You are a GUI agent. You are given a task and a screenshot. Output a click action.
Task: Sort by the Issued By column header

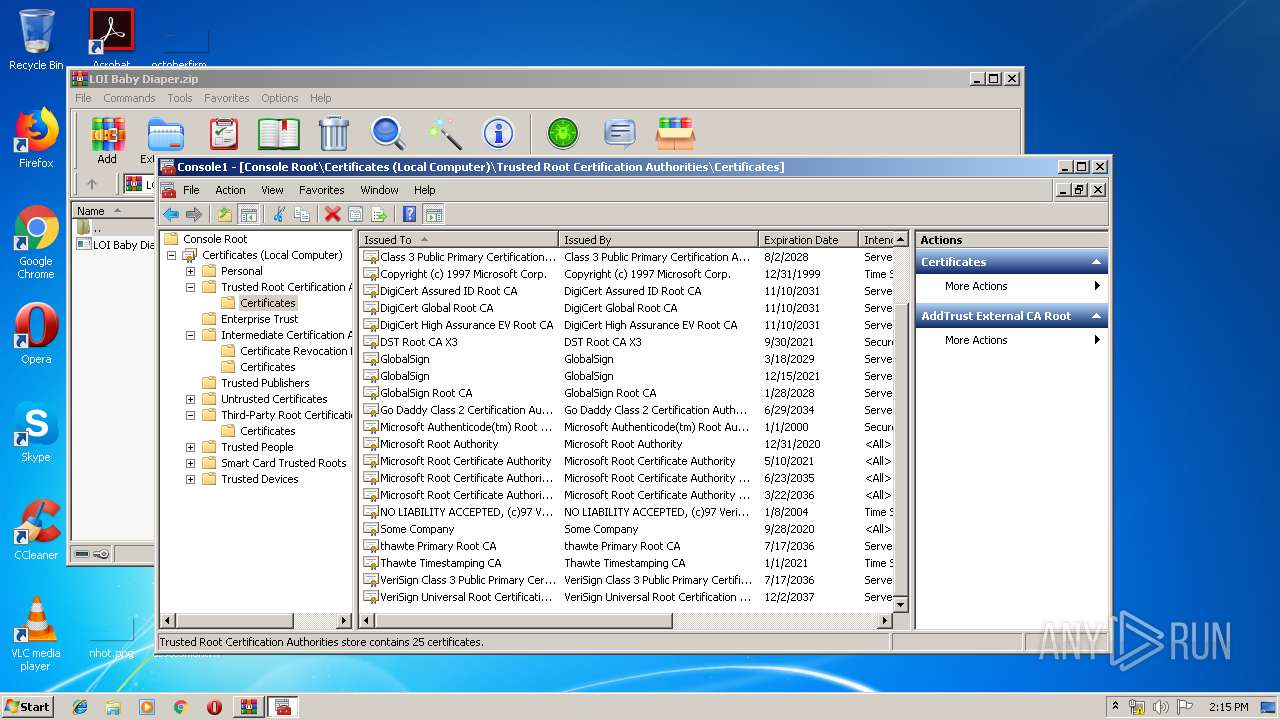click(x=658, y=240)
